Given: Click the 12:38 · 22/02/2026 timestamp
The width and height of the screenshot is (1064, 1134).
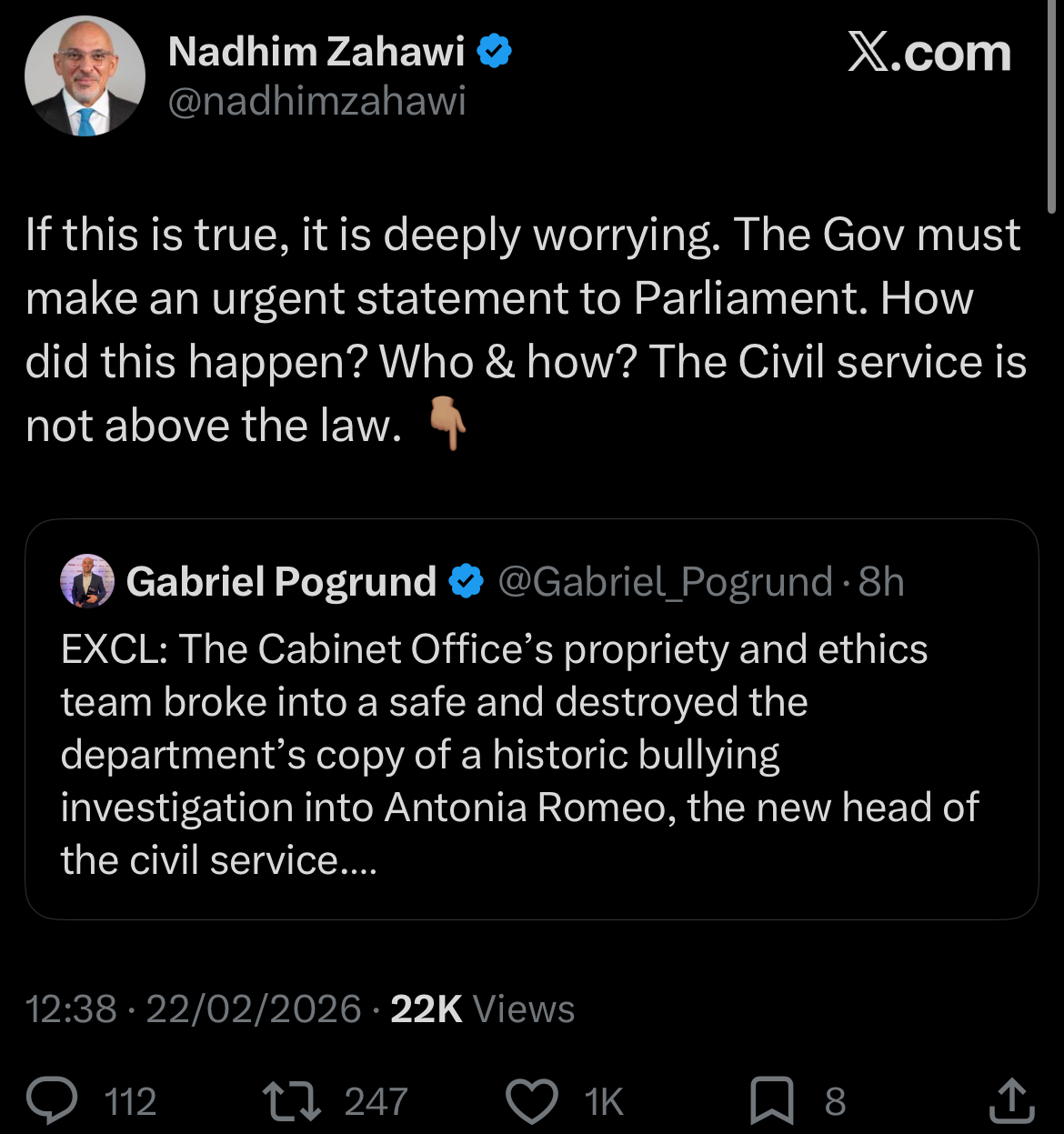Looking at the screenshot, I should point(194,1009).
